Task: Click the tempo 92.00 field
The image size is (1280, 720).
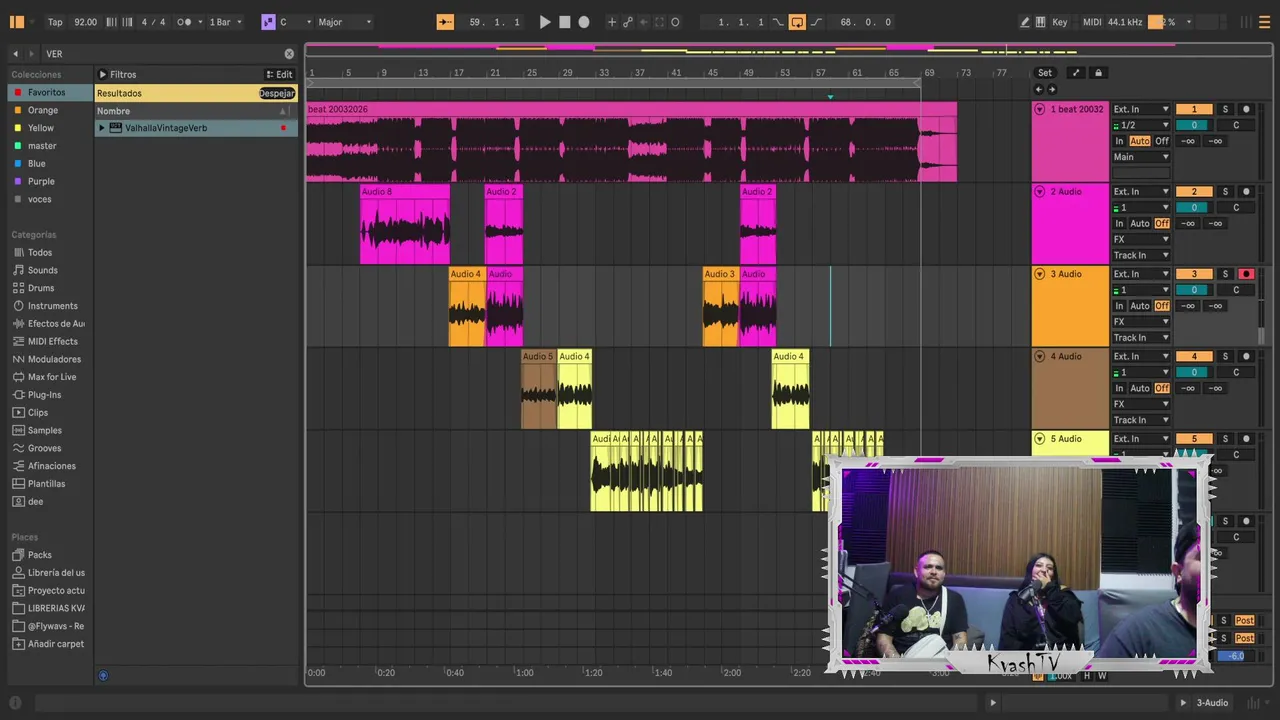Action: [86, 22]
